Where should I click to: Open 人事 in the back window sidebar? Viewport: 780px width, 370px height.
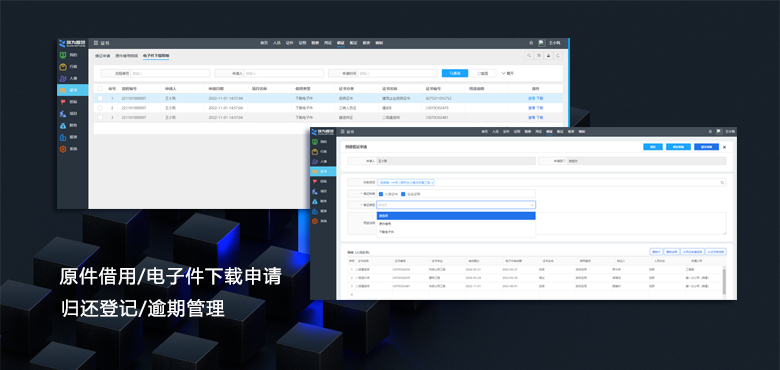73,79
